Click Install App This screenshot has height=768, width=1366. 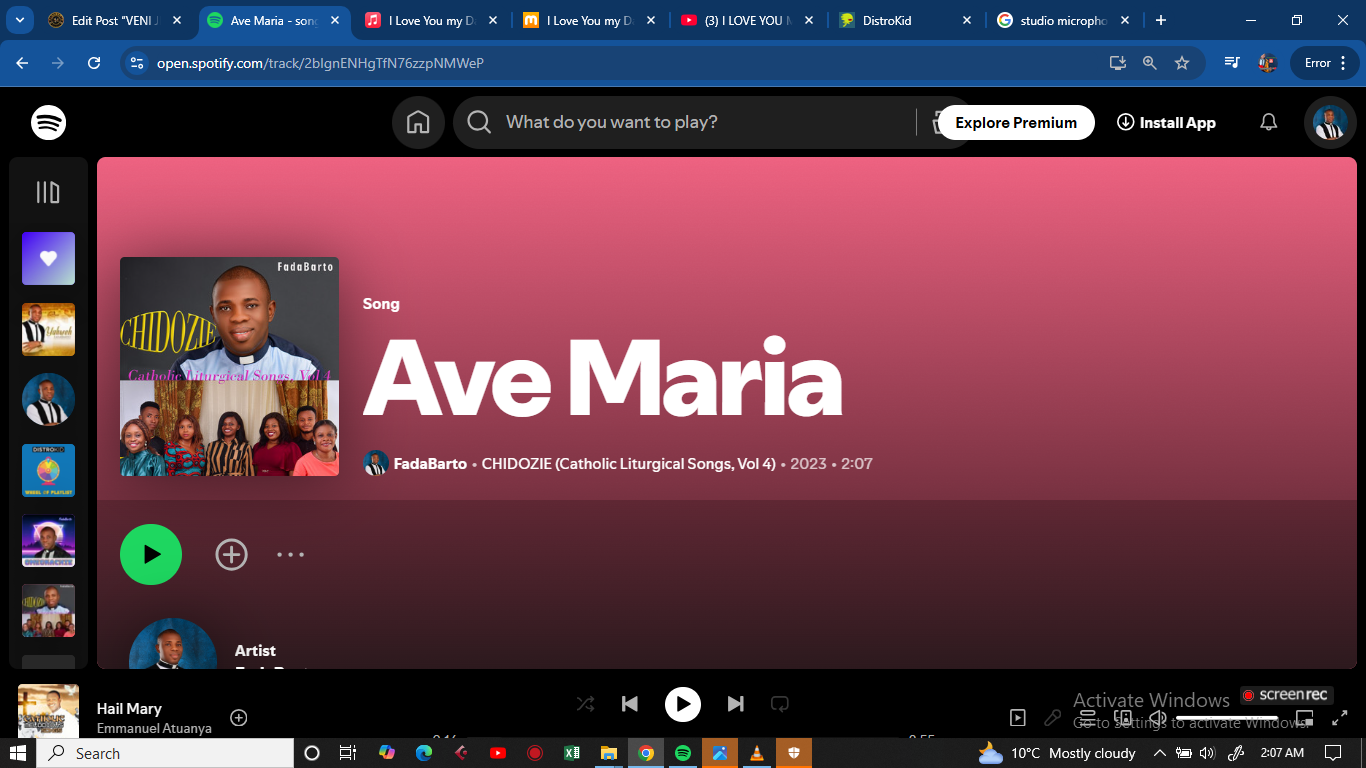click(x=1166, y=122)
